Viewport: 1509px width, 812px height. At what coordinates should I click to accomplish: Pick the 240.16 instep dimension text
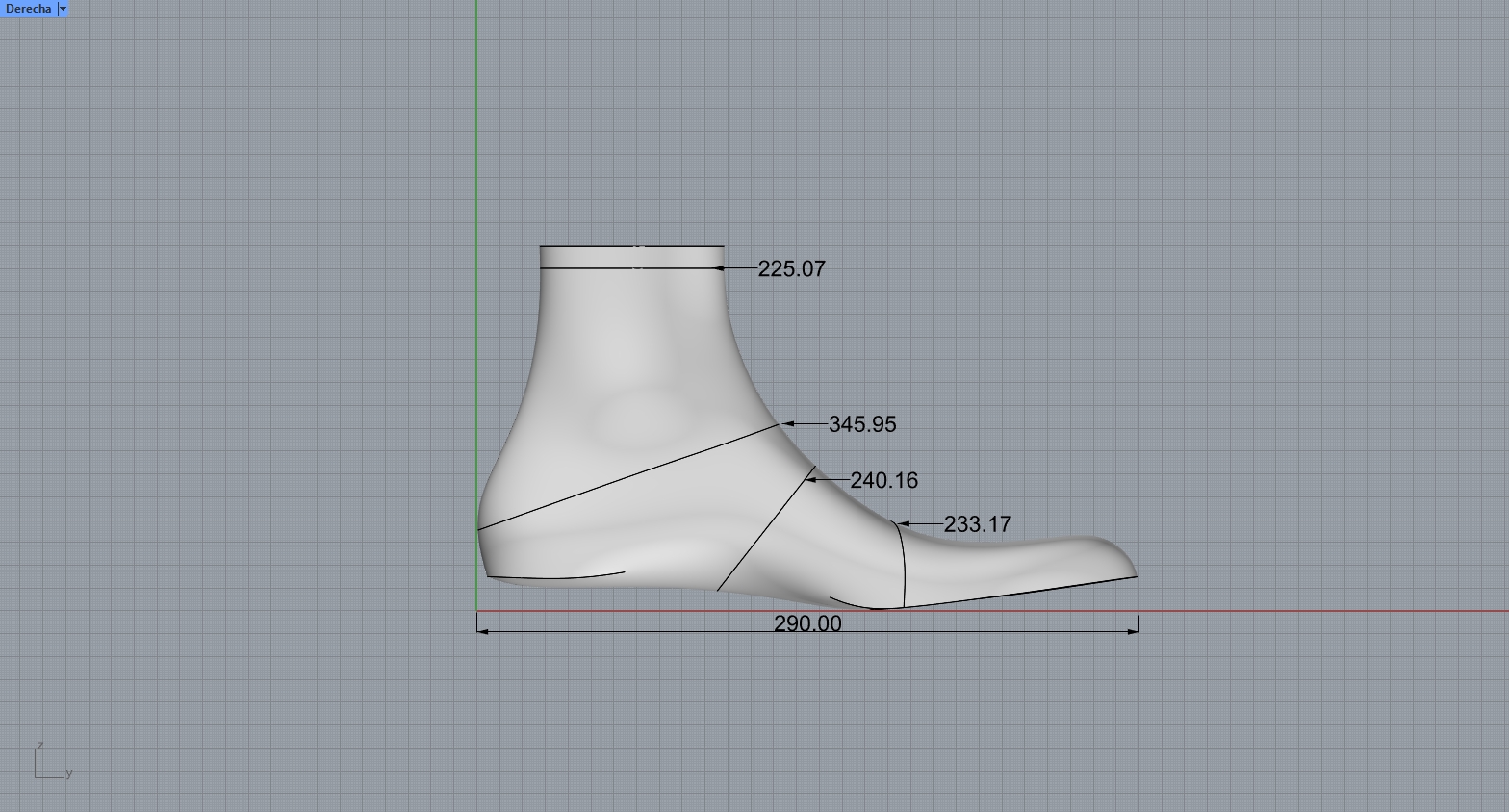883,480
